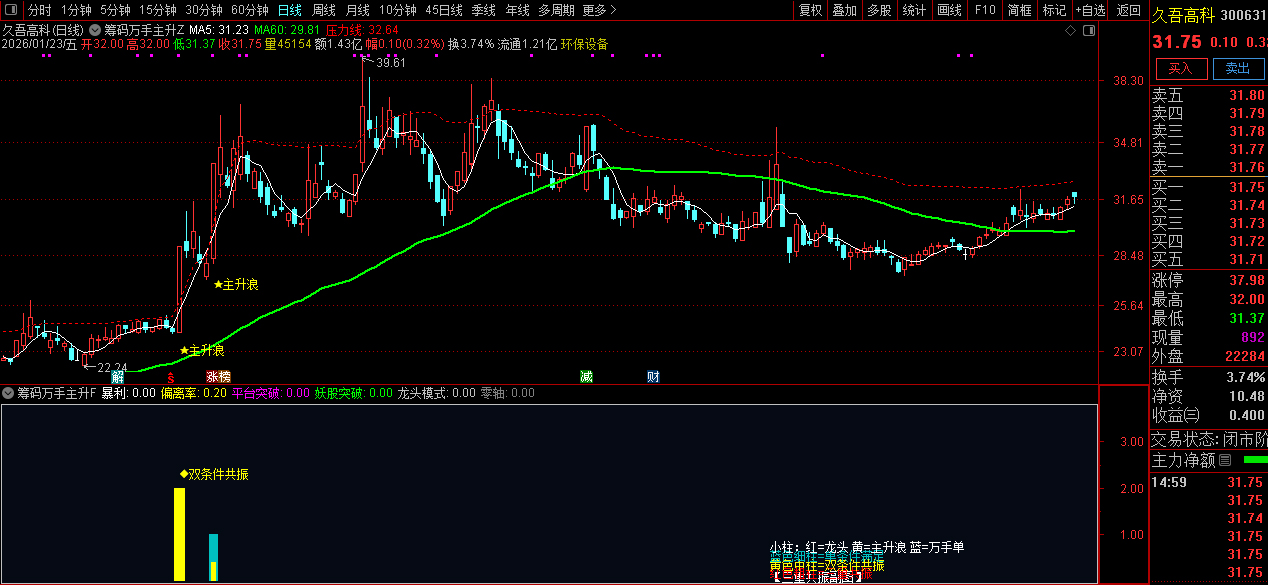Click the green 主力净额 bar

pos(1255,460)
